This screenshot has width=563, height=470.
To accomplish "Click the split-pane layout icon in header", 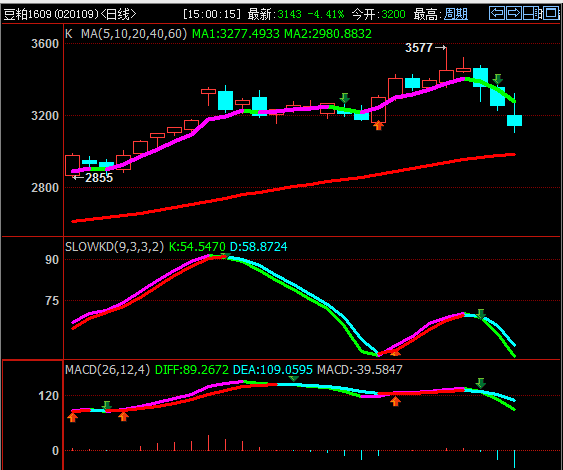I will [532, 13].
